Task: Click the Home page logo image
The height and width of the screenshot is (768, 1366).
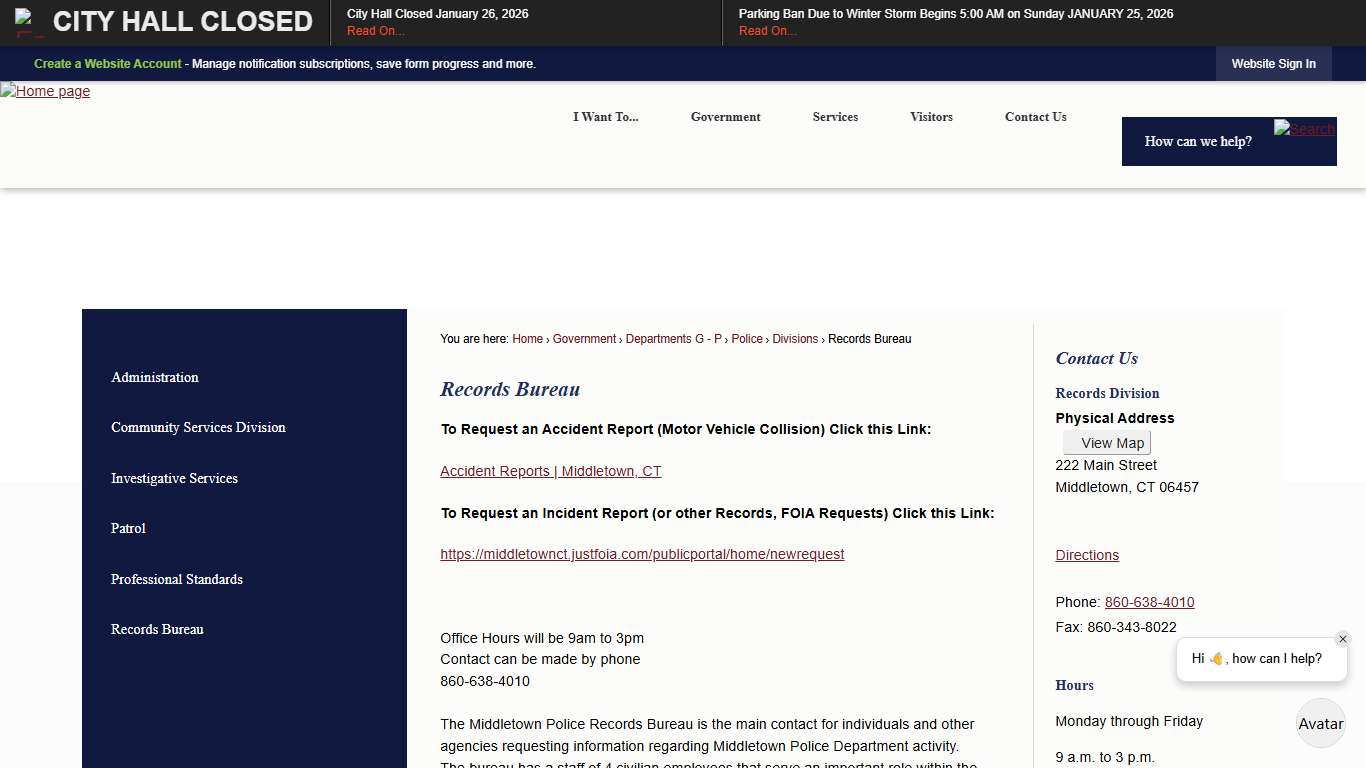Action: pos(45,91)
